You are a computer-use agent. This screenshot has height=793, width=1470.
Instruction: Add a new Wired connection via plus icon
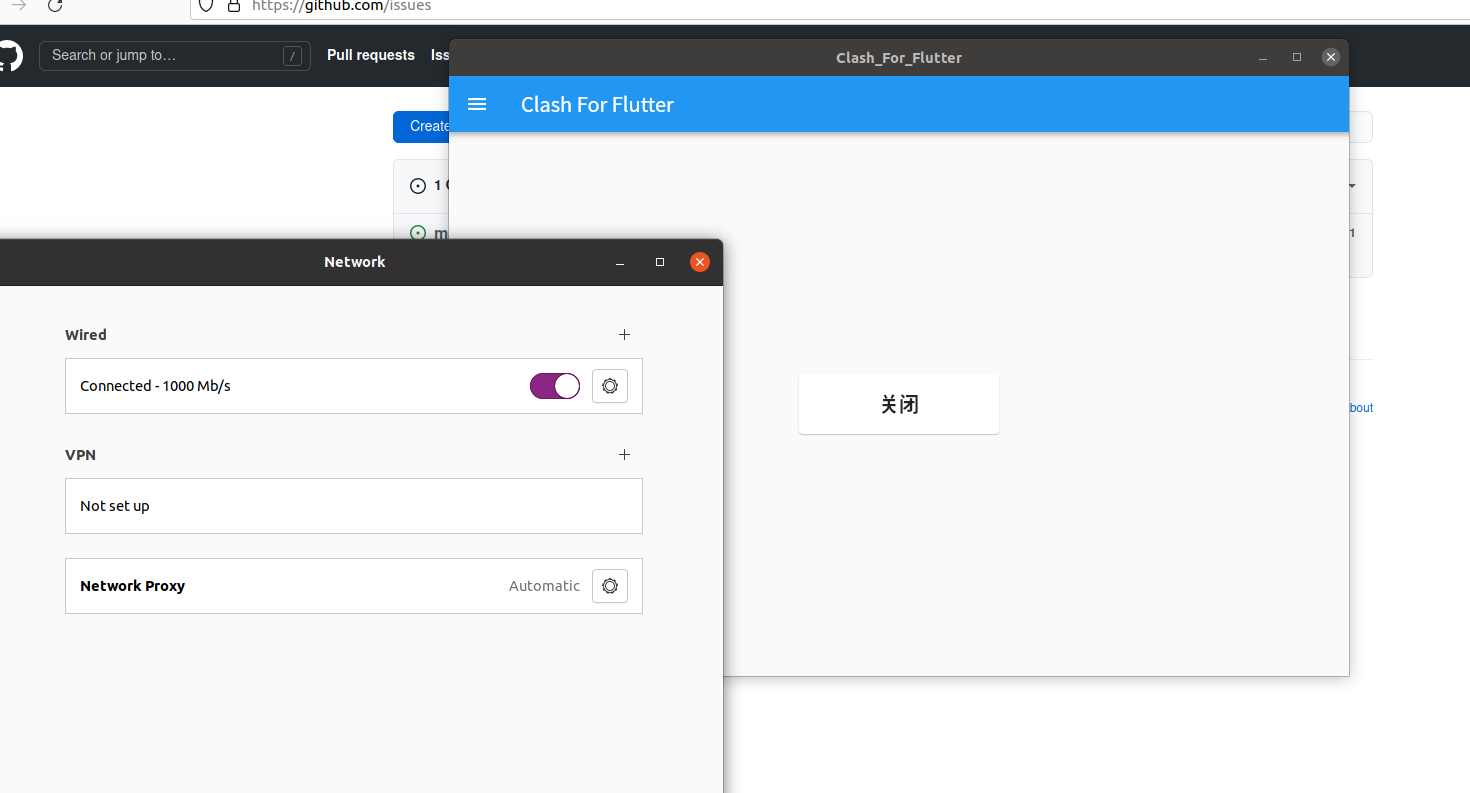(x=624, y=335)
